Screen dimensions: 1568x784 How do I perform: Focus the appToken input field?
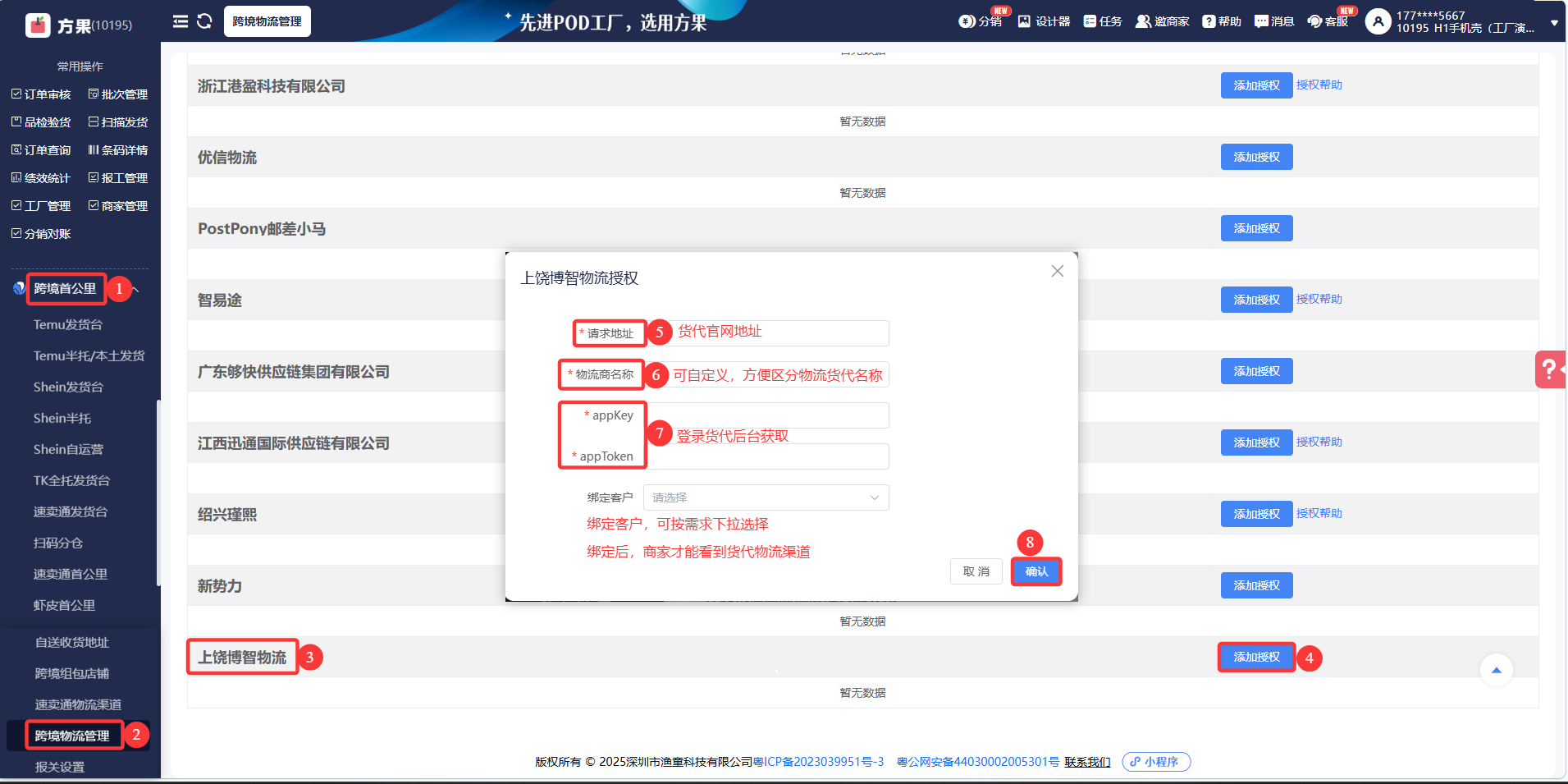[766, 456]
